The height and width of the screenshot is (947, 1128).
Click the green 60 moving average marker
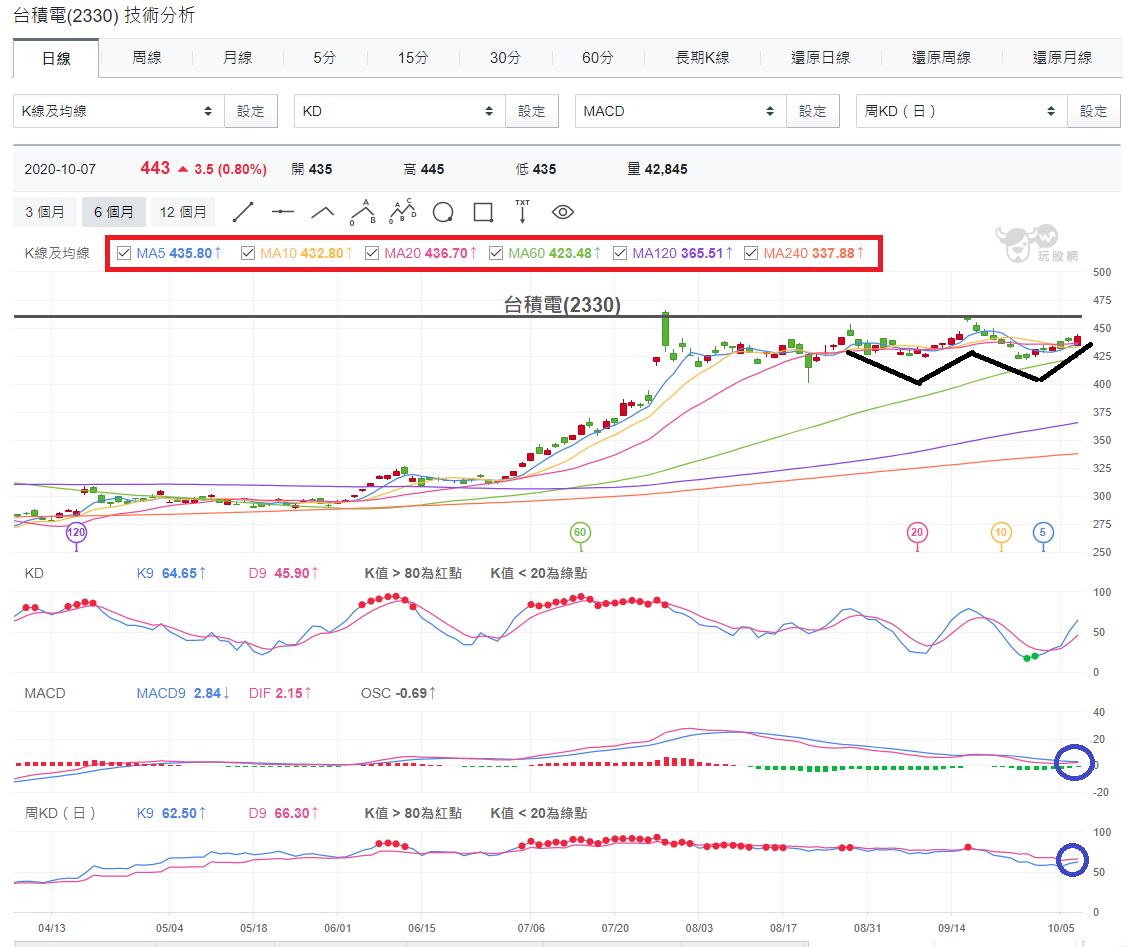[580, 533]
